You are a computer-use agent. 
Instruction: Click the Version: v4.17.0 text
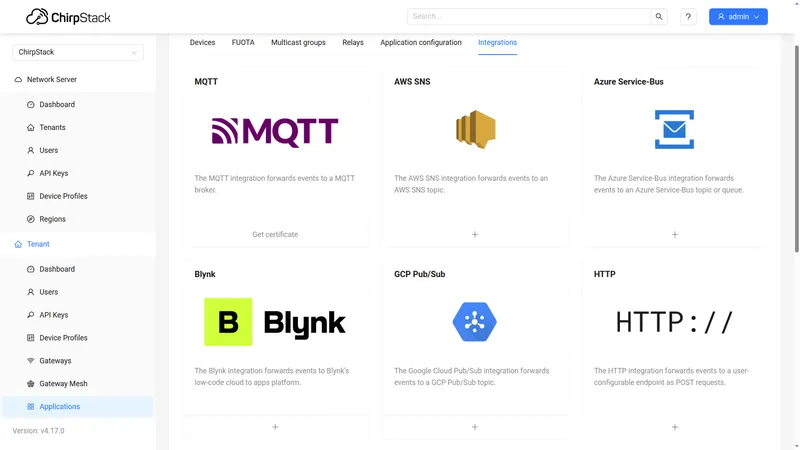click(38, 431)
